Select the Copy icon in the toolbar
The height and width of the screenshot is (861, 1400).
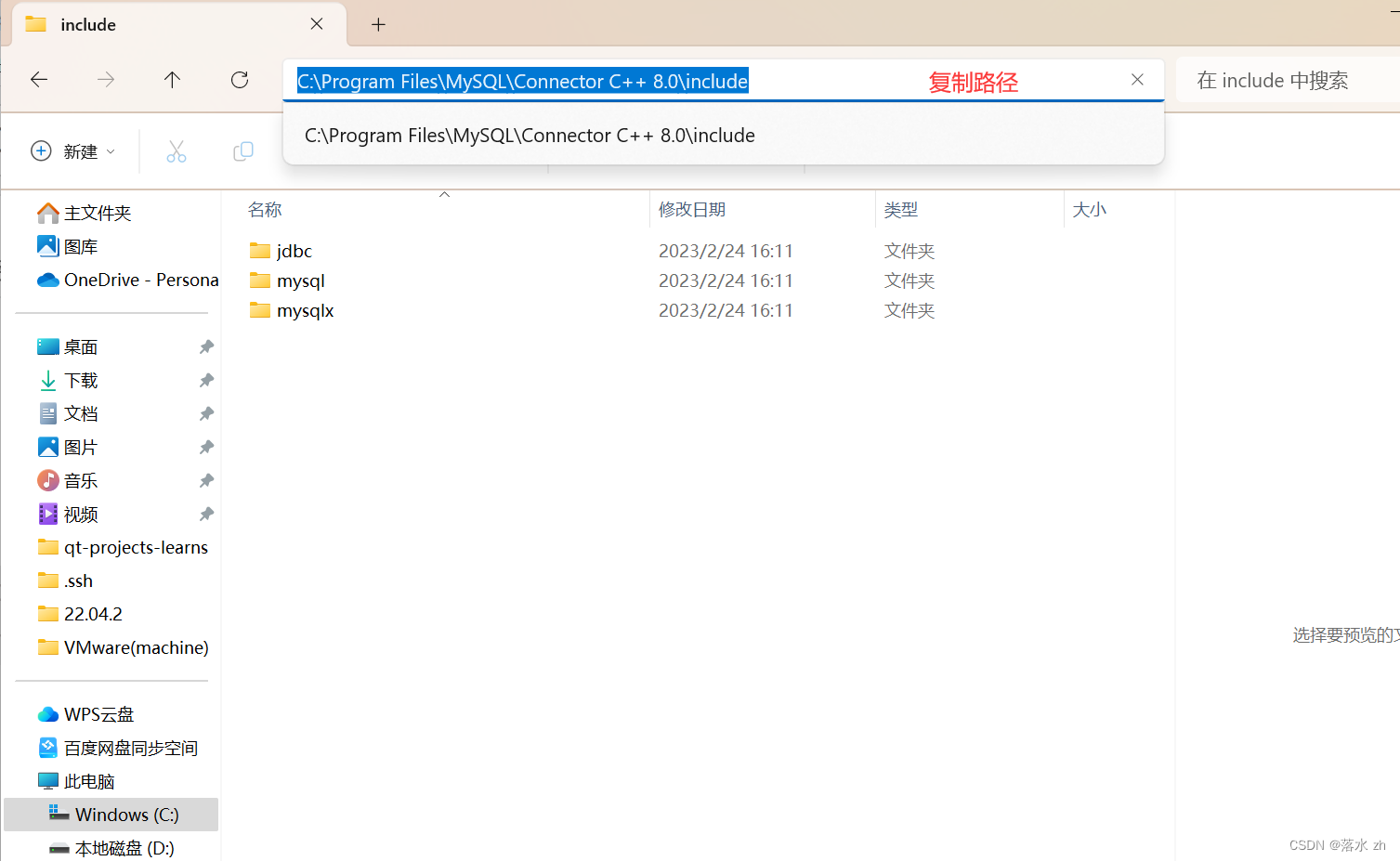tap(242, 150)
